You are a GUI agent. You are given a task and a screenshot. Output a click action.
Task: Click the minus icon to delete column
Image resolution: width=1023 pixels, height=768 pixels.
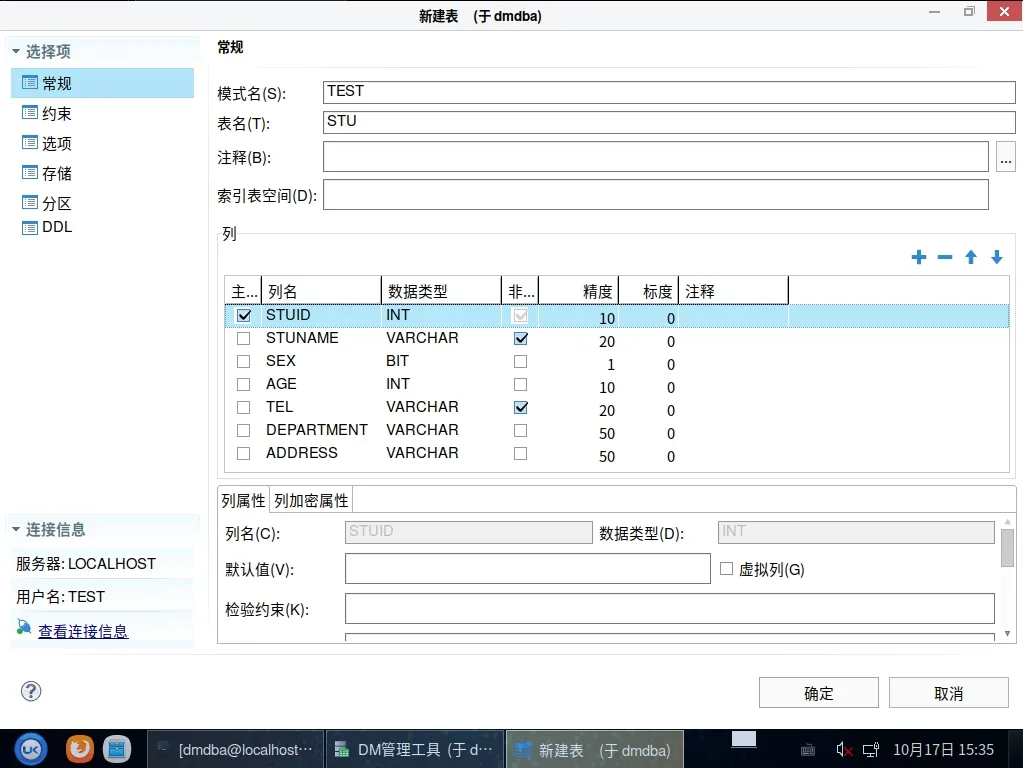[944, 258]
